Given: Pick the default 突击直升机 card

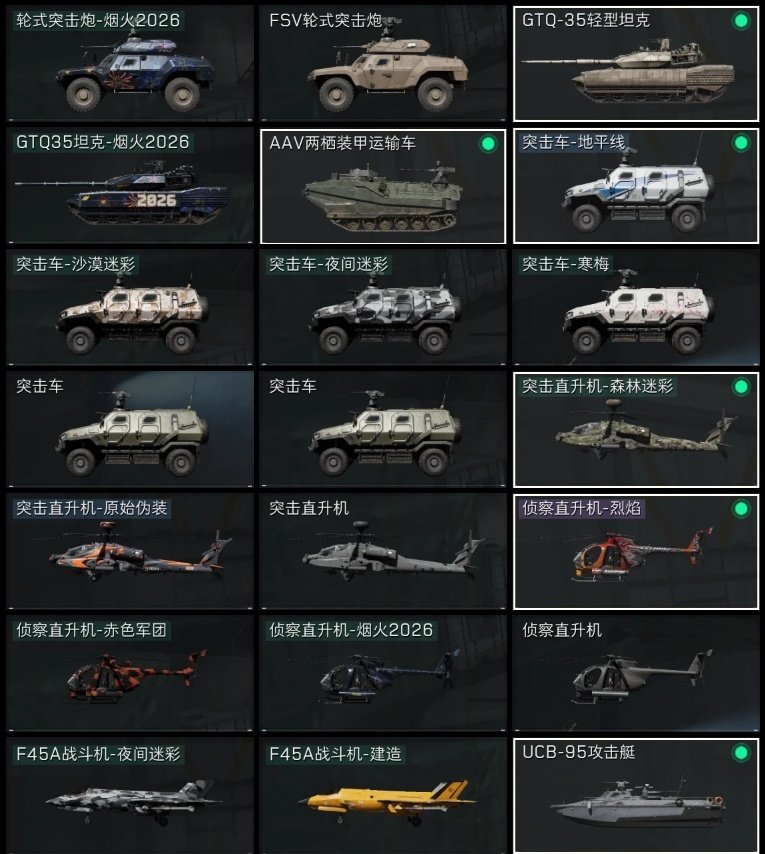Looking at the screenshot, I should (x=383, y=551).
